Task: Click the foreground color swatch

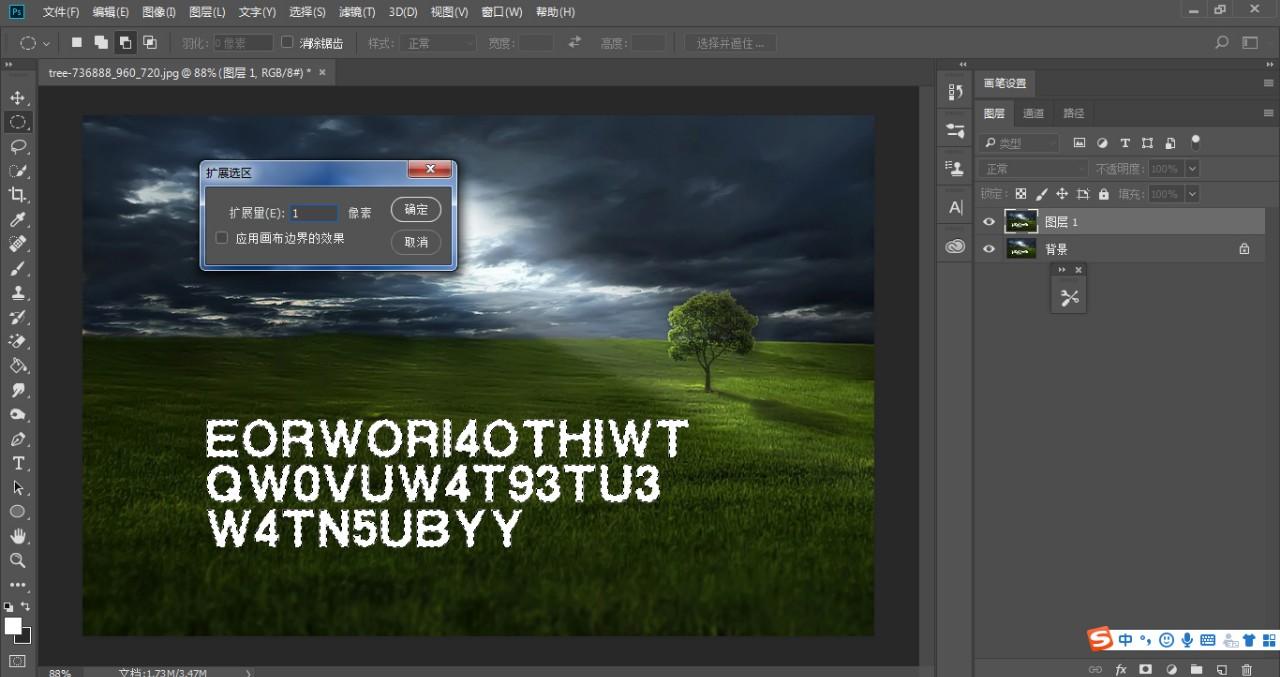Action: tap(13, 626)
